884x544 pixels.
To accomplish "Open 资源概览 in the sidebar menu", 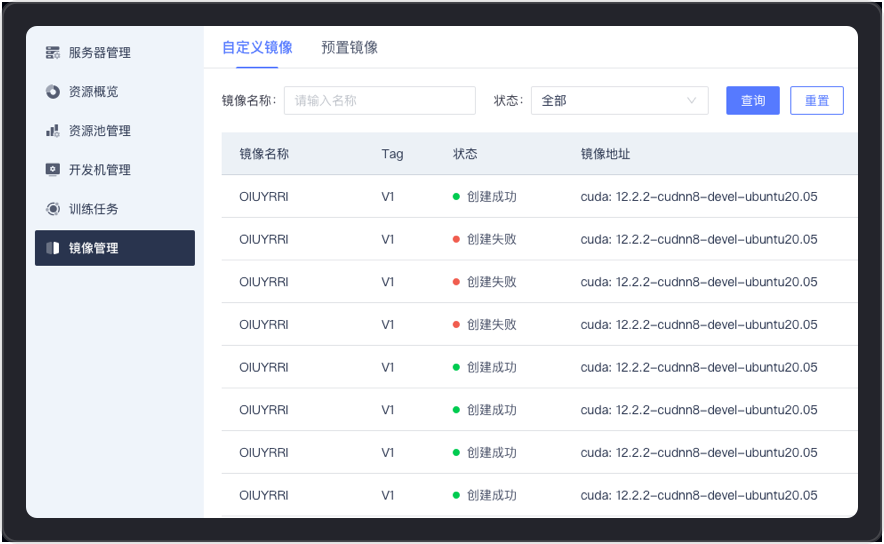I will pos(94,92).
